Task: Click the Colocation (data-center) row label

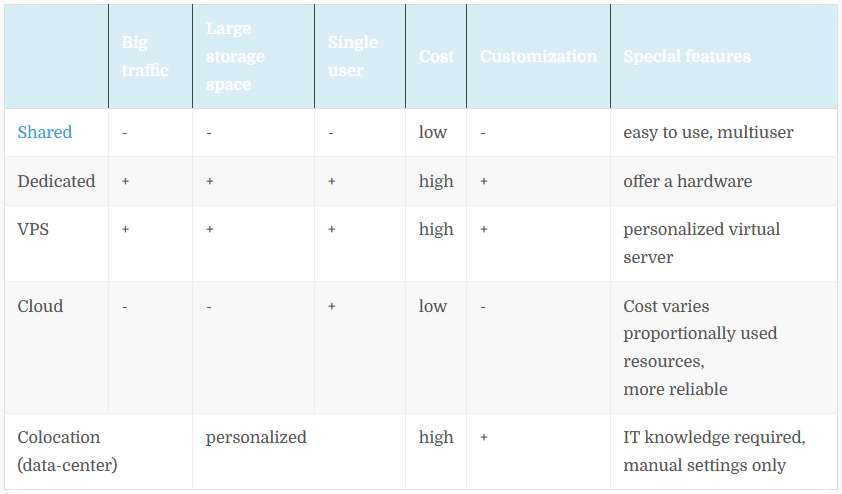Action: (67, 451)
